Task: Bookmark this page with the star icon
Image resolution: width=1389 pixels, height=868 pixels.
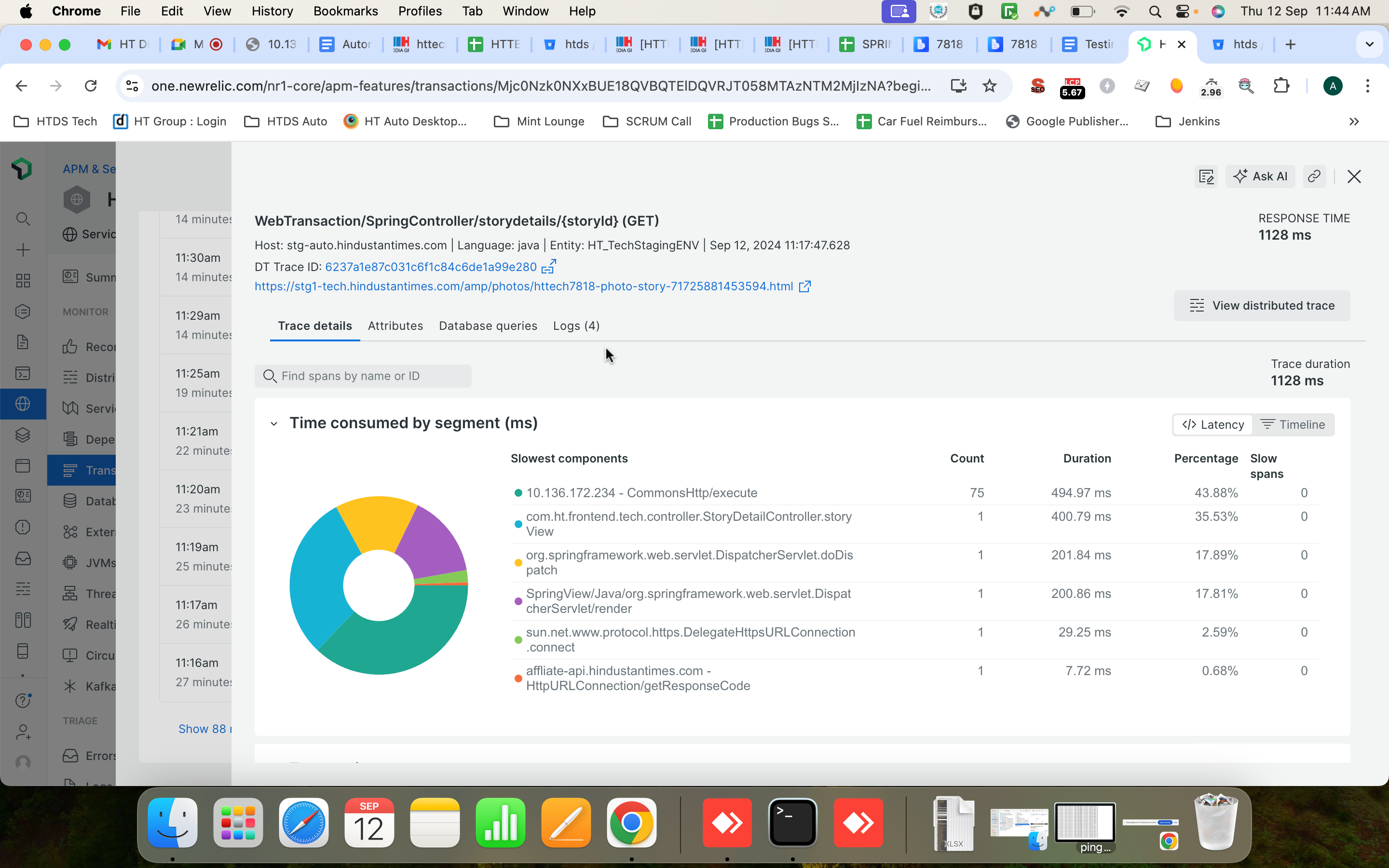Action: [x=990, y=86]
